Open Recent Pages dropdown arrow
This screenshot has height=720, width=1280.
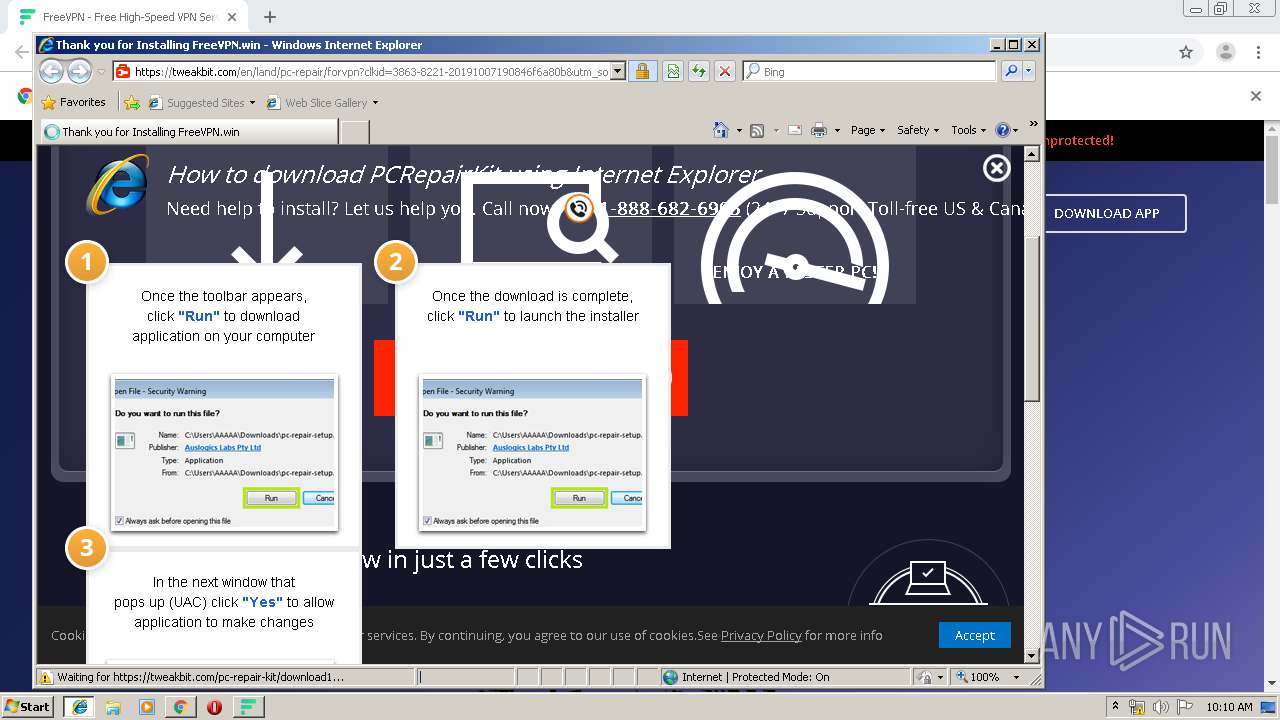tap(101, 72)
